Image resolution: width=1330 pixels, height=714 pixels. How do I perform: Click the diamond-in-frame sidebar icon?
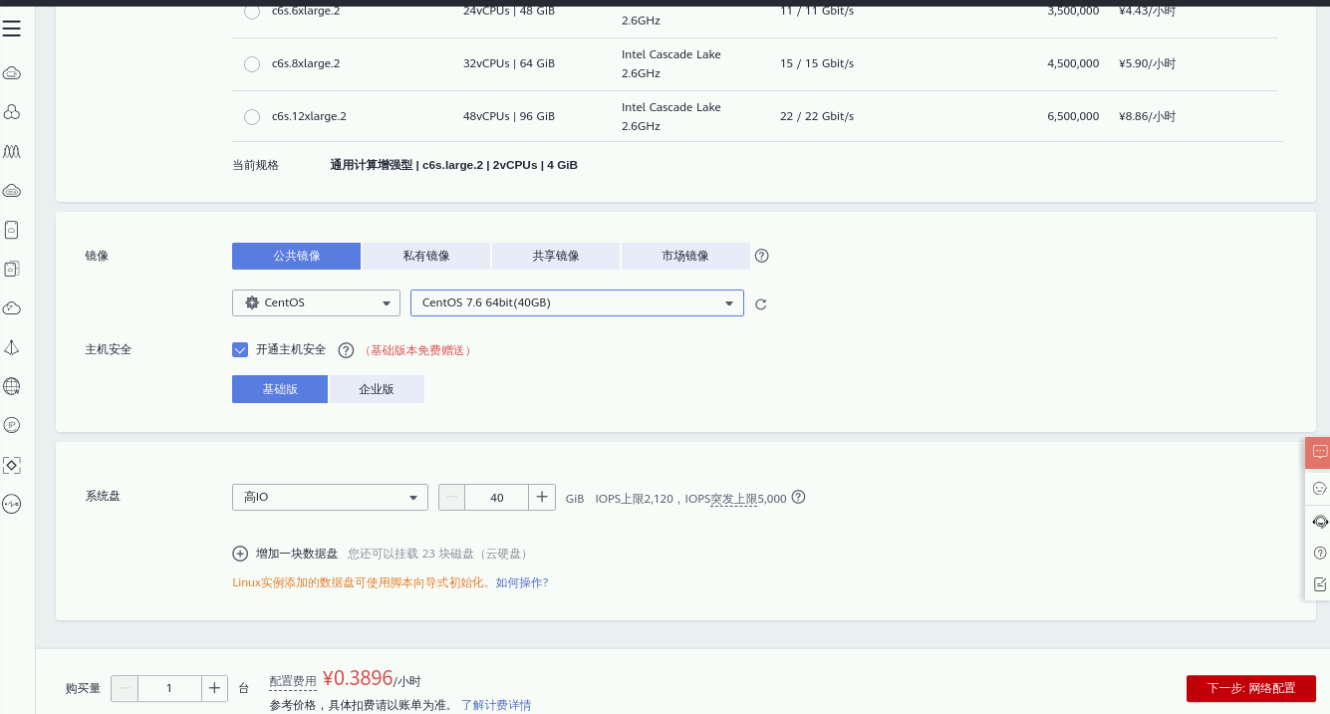[12, 465]
